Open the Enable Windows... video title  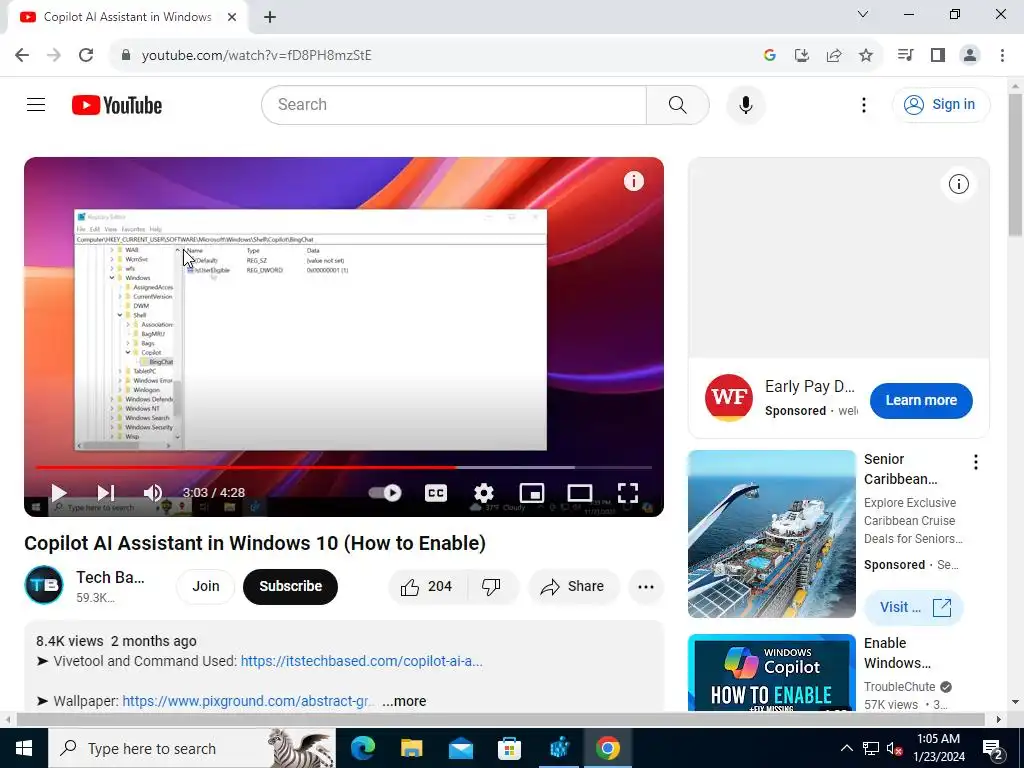click(897, 653)
